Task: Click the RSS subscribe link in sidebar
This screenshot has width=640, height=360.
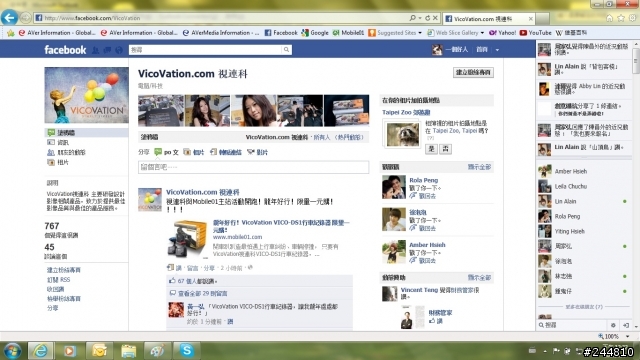Action: coord(58,280)
